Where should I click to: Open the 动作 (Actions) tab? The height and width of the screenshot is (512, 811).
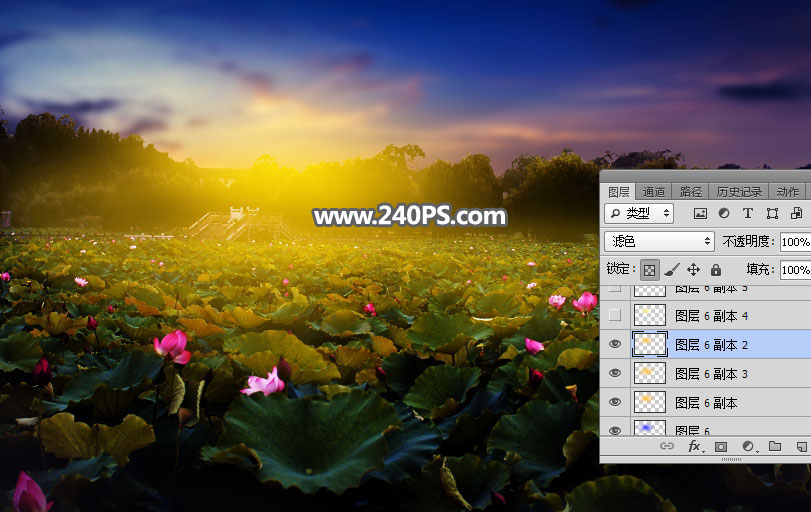click(x=788, y=192)
